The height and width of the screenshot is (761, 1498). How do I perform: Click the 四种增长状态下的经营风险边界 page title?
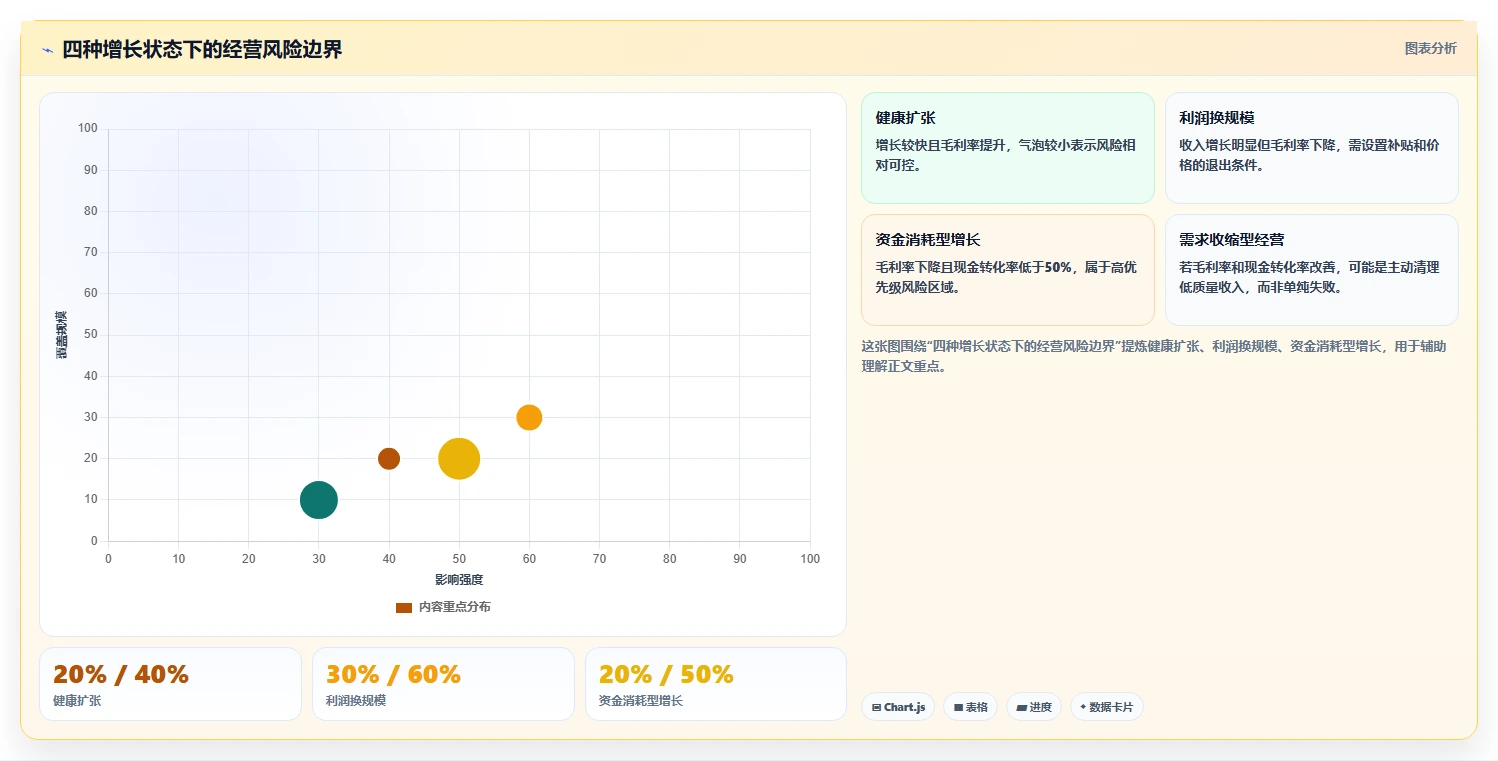tap(202, 50)
